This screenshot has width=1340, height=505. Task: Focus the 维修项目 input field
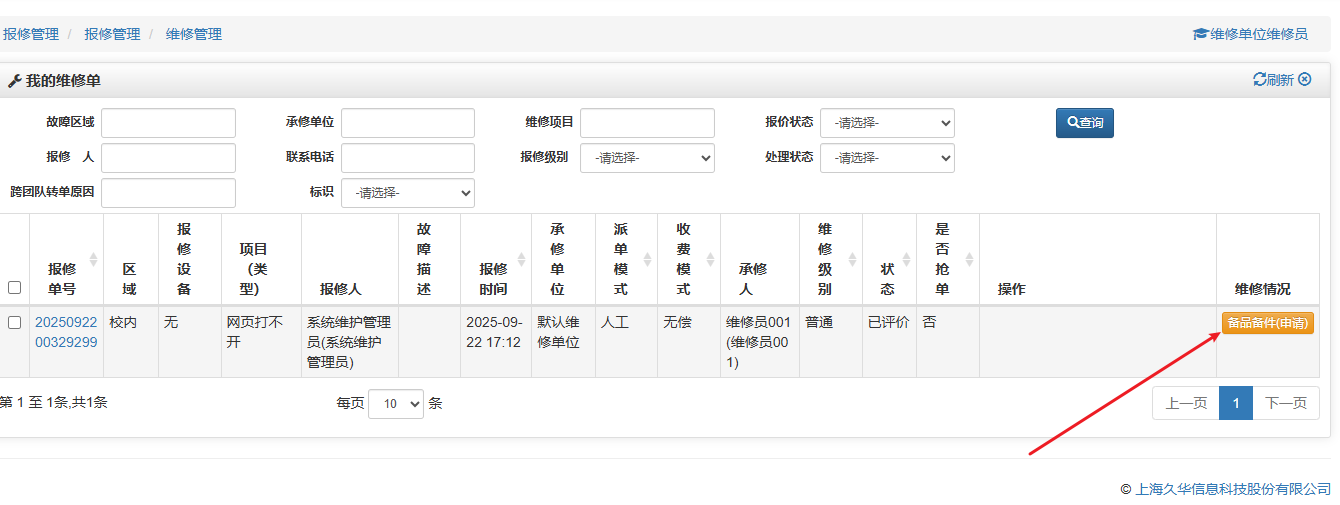647,123
